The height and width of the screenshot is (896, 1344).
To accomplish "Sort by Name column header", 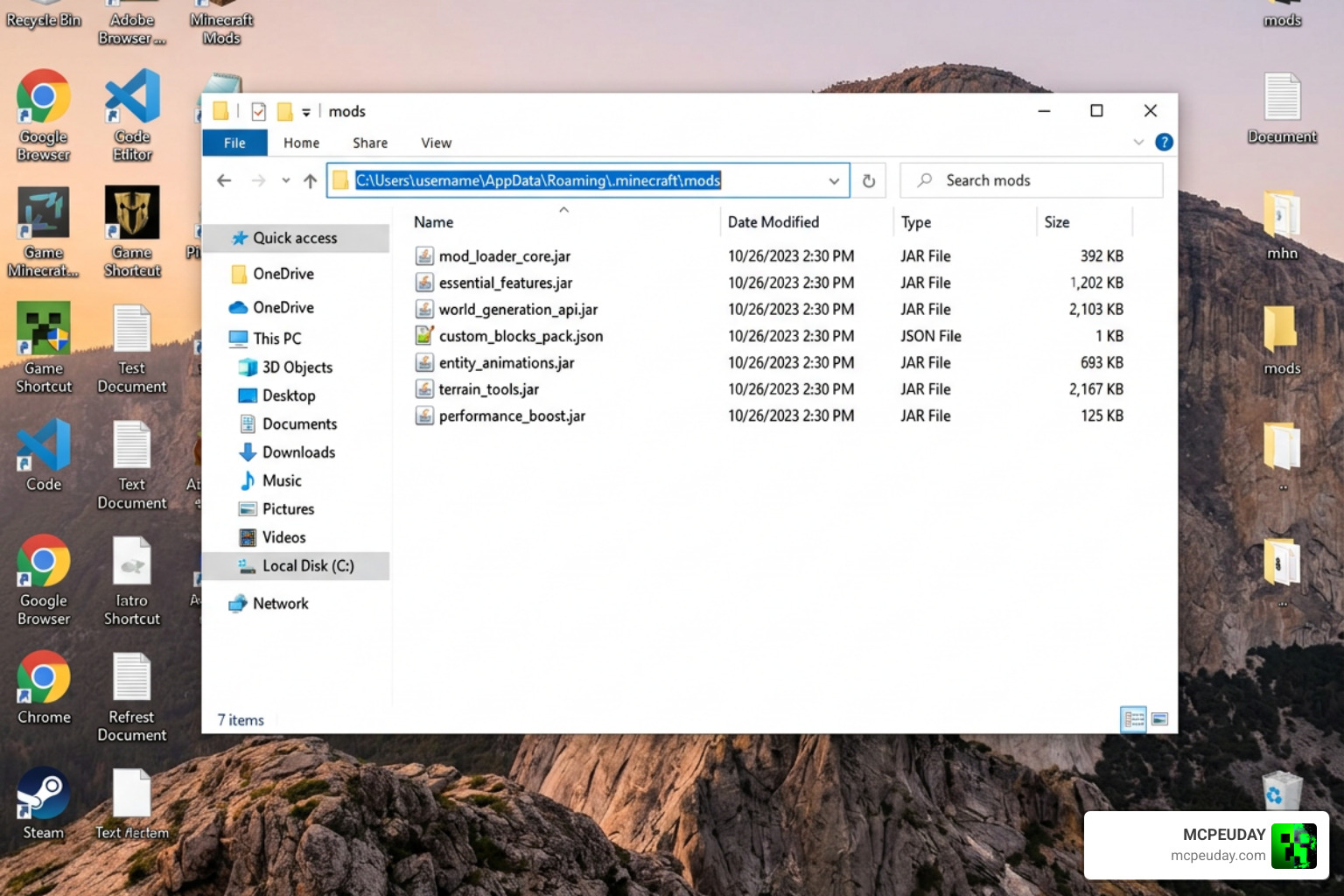I will click(x=433, y=222).
